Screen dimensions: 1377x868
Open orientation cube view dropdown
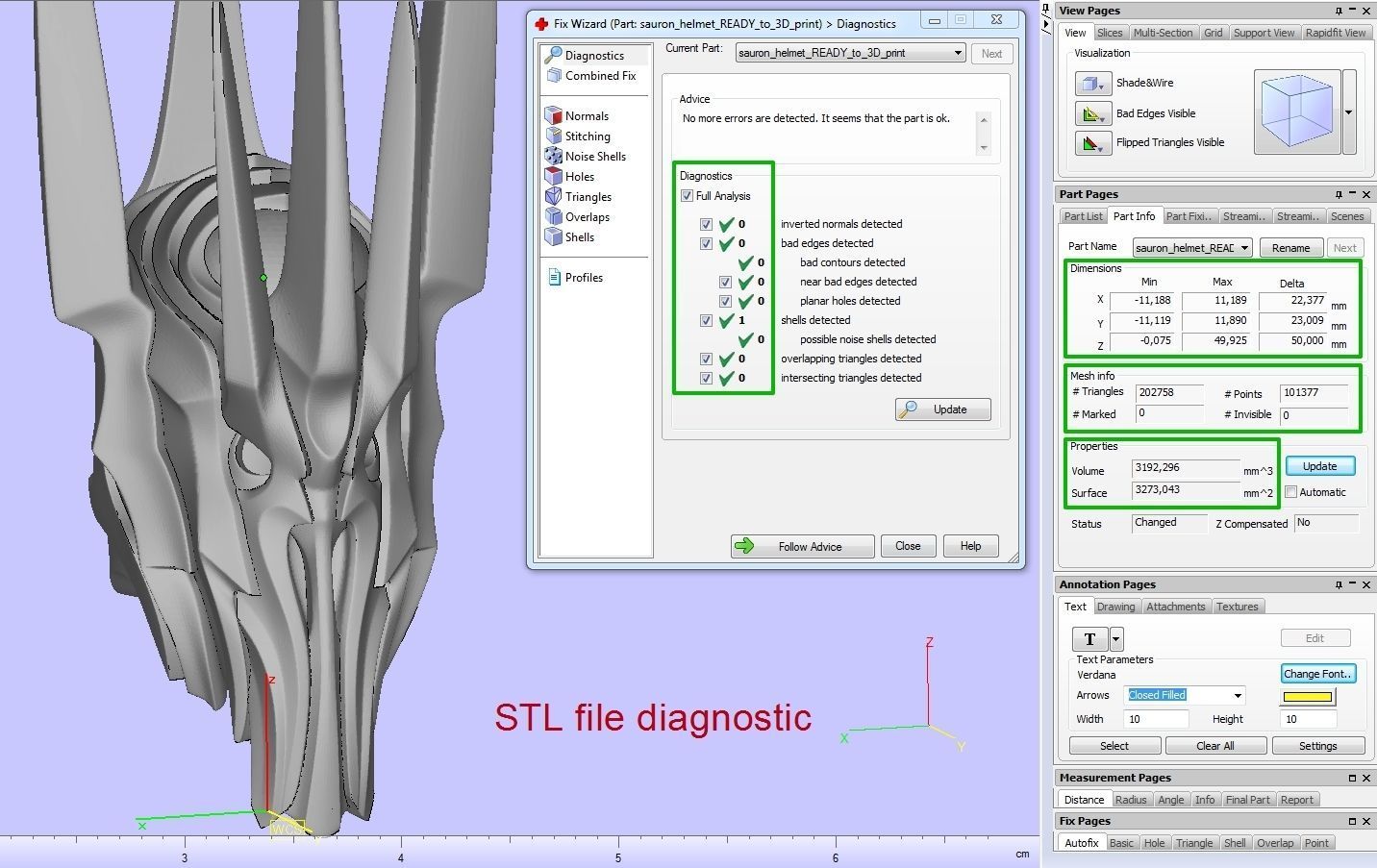pyautogui.click(x=1349, y=112)
